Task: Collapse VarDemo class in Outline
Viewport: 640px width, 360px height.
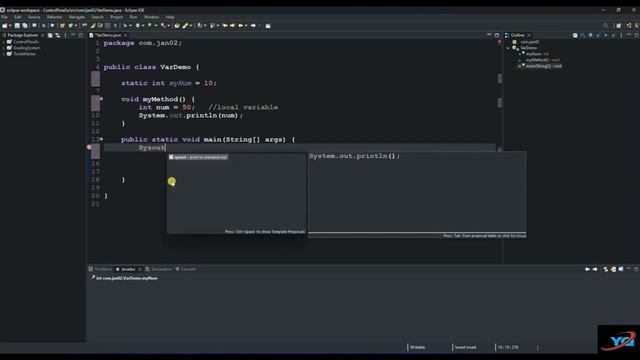Action: [509, 48]
